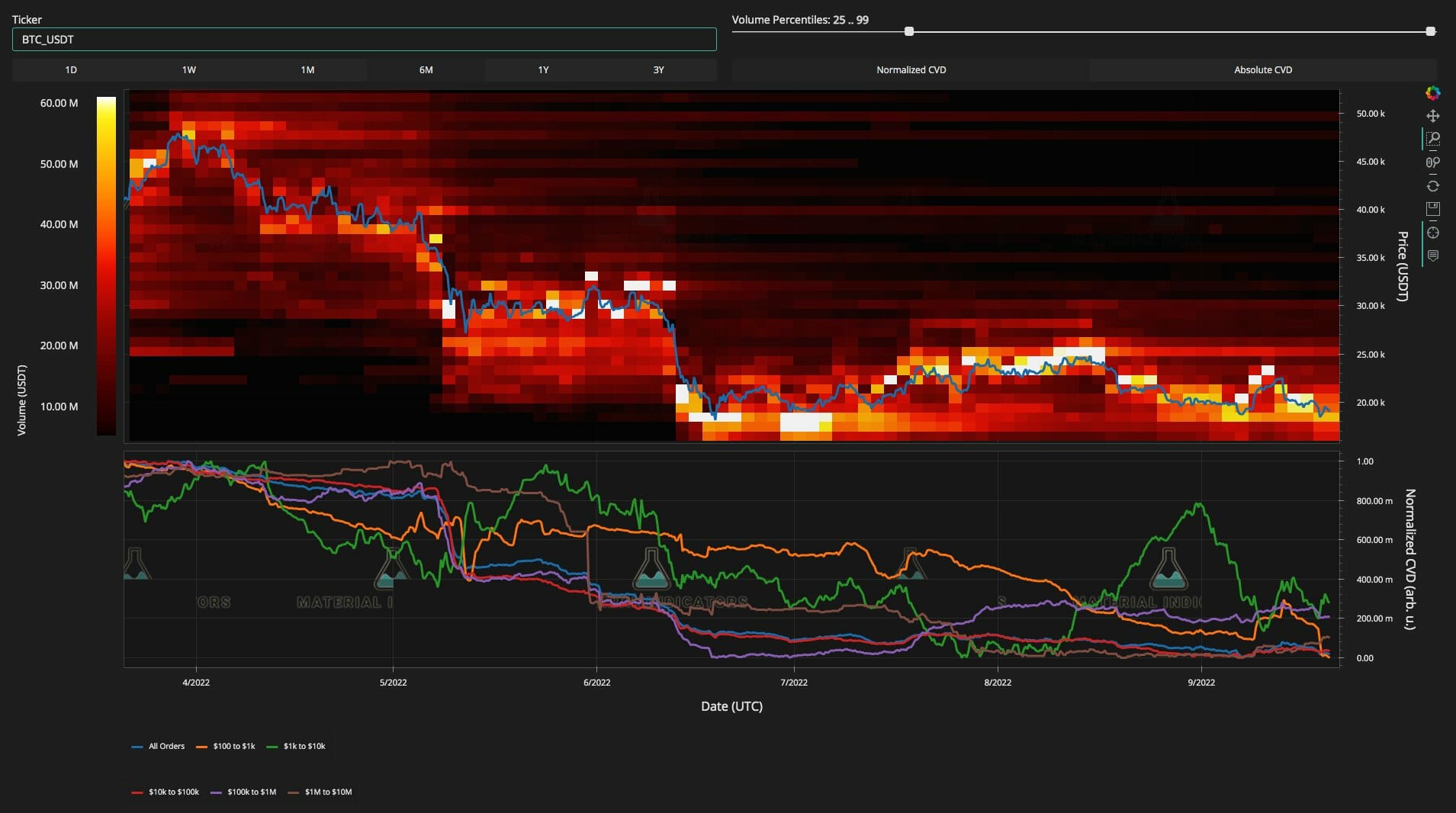Viewport: 1456px width, 813px height.
Task: Click the right volume percentile slider handle
Action: pyautogui.click(x=1430, y=31)
